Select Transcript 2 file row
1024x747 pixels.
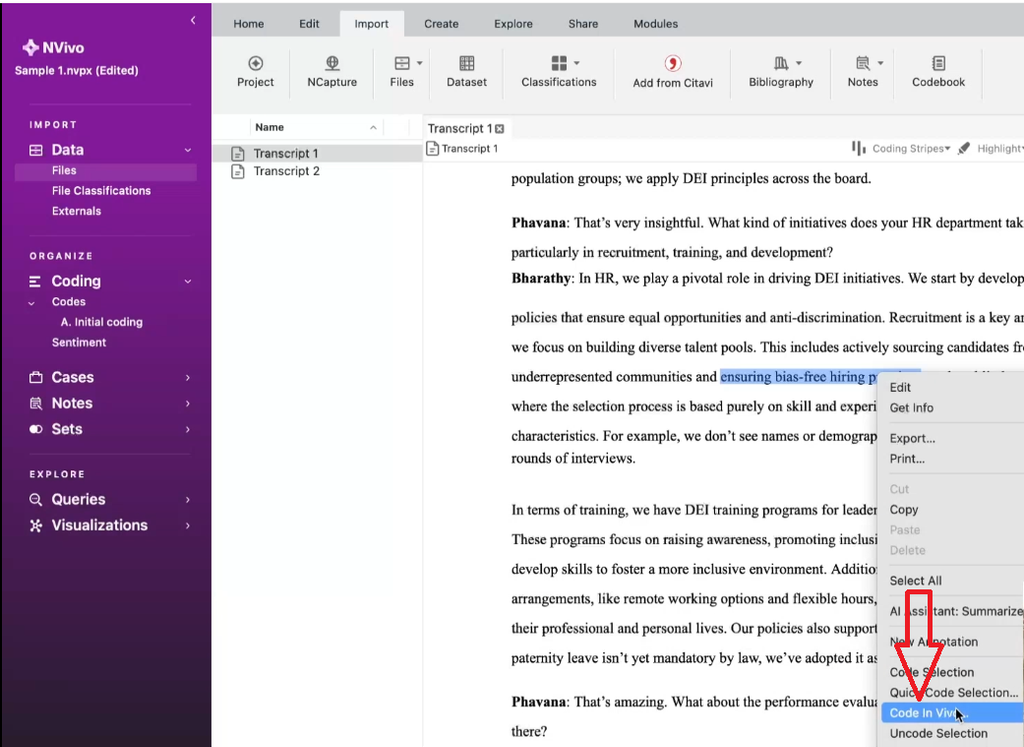coord(317,171)
